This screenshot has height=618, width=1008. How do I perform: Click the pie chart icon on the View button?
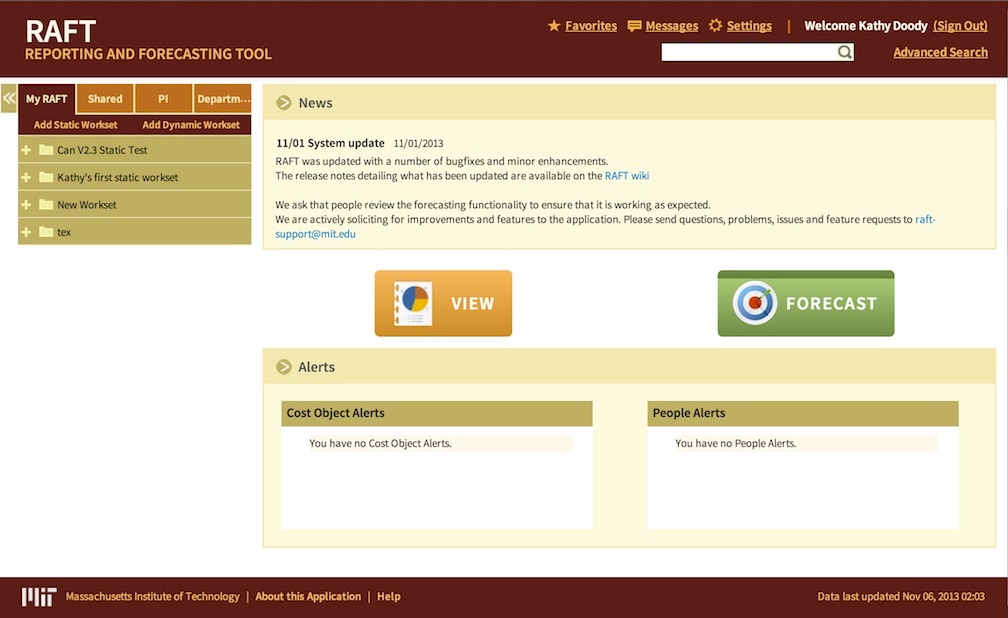tap(413, 304)
